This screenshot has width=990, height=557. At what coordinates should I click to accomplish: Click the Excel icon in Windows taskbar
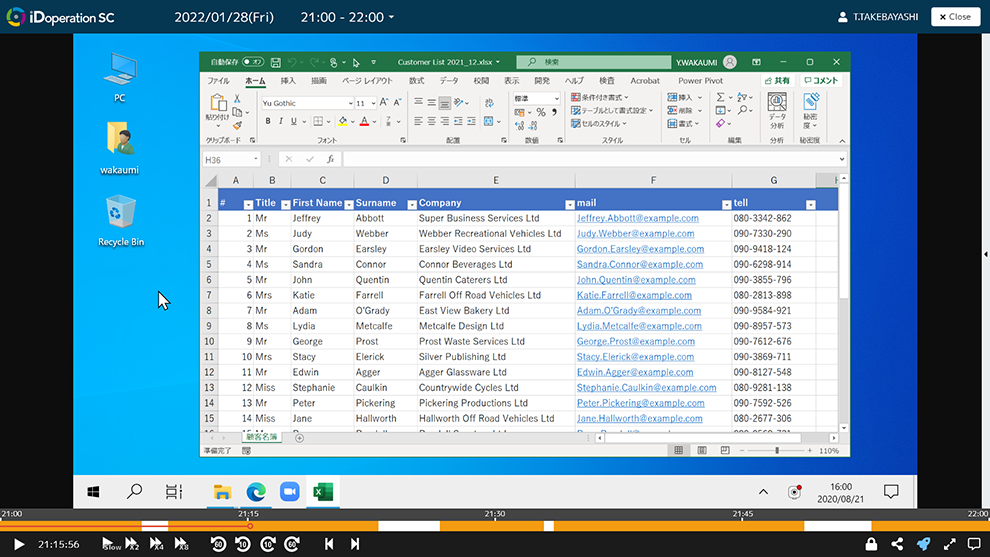323,491
